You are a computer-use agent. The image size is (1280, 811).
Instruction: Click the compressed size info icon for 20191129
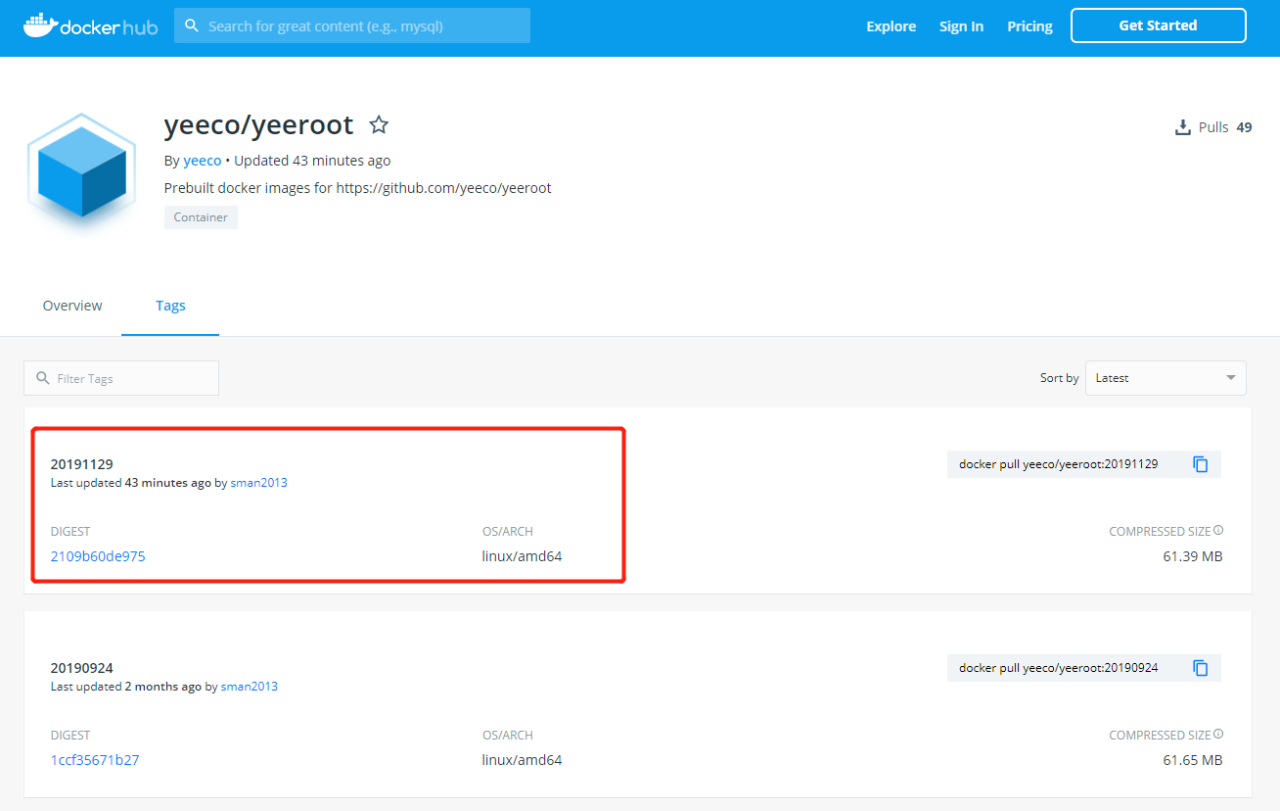(1218, 531)
